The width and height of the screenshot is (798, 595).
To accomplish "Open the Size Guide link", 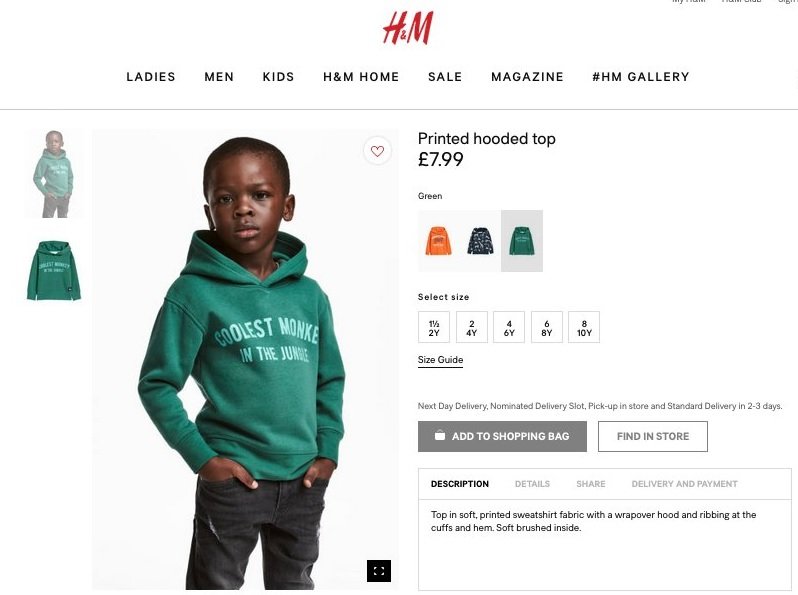I will (x=440, y=360).
